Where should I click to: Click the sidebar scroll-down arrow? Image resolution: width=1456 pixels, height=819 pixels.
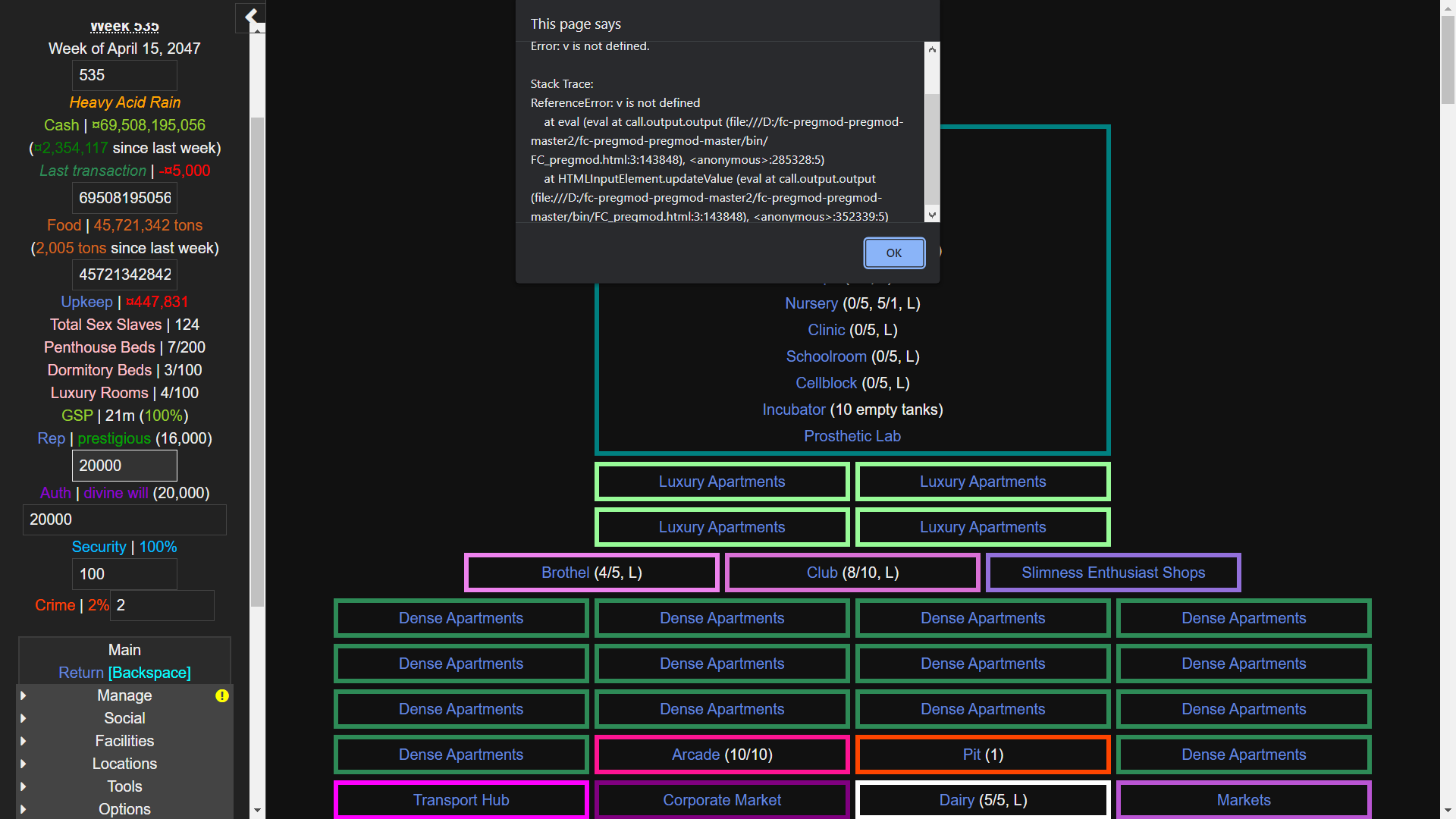(257, 810)
